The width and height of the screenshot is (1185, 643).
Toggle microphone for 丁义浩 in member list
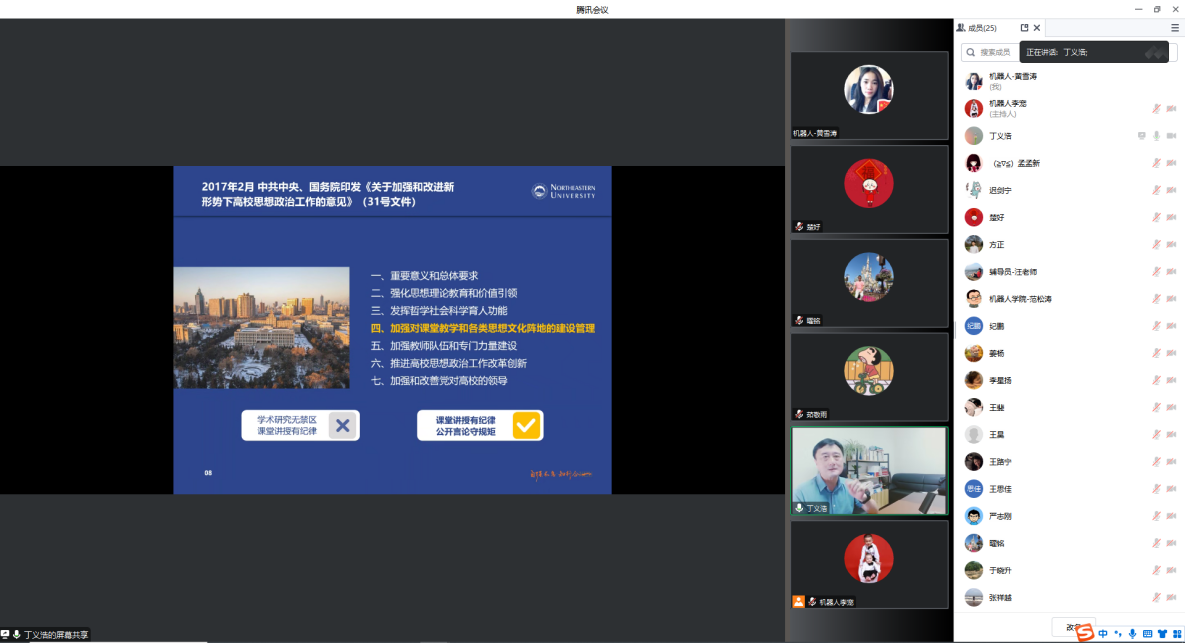[1156, 136]
